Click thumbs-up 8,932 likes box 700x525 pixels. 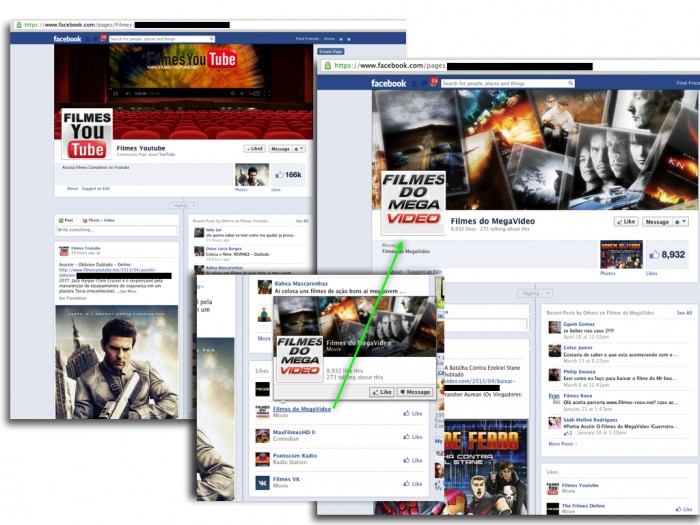(x=667, y=254)
